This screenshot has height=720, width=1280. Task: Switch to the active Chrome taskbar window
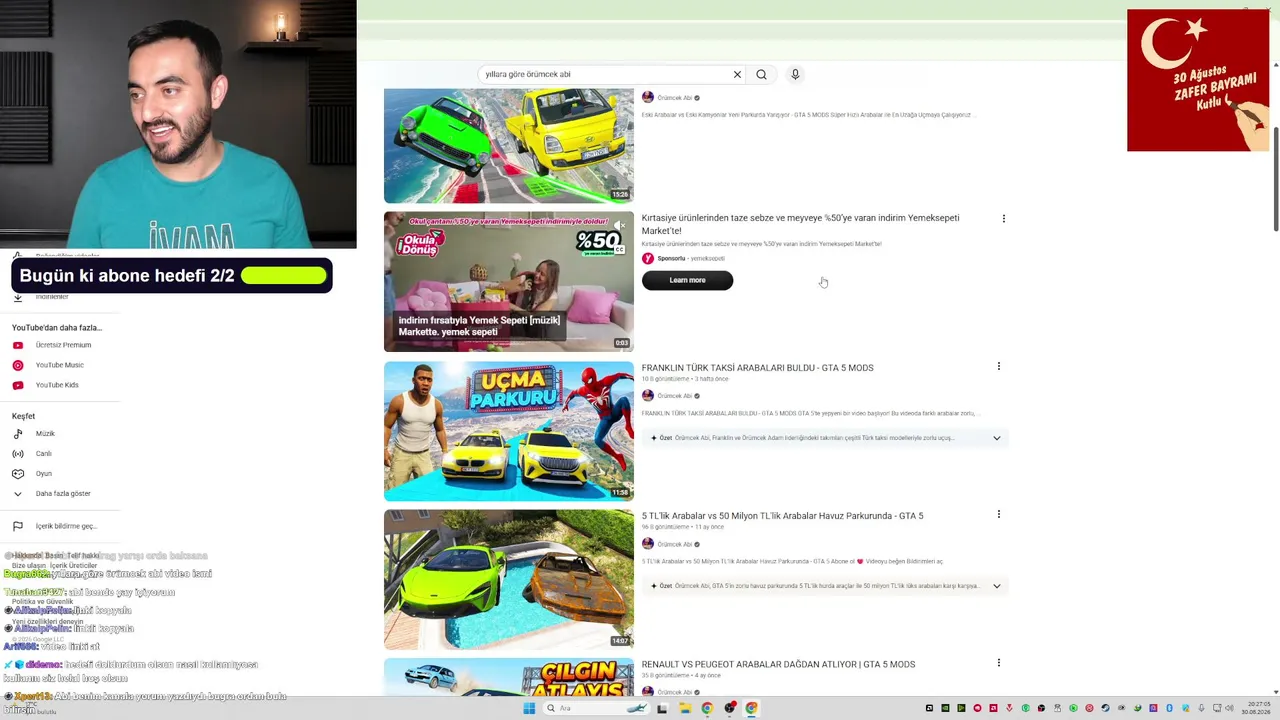pos(751,708)
